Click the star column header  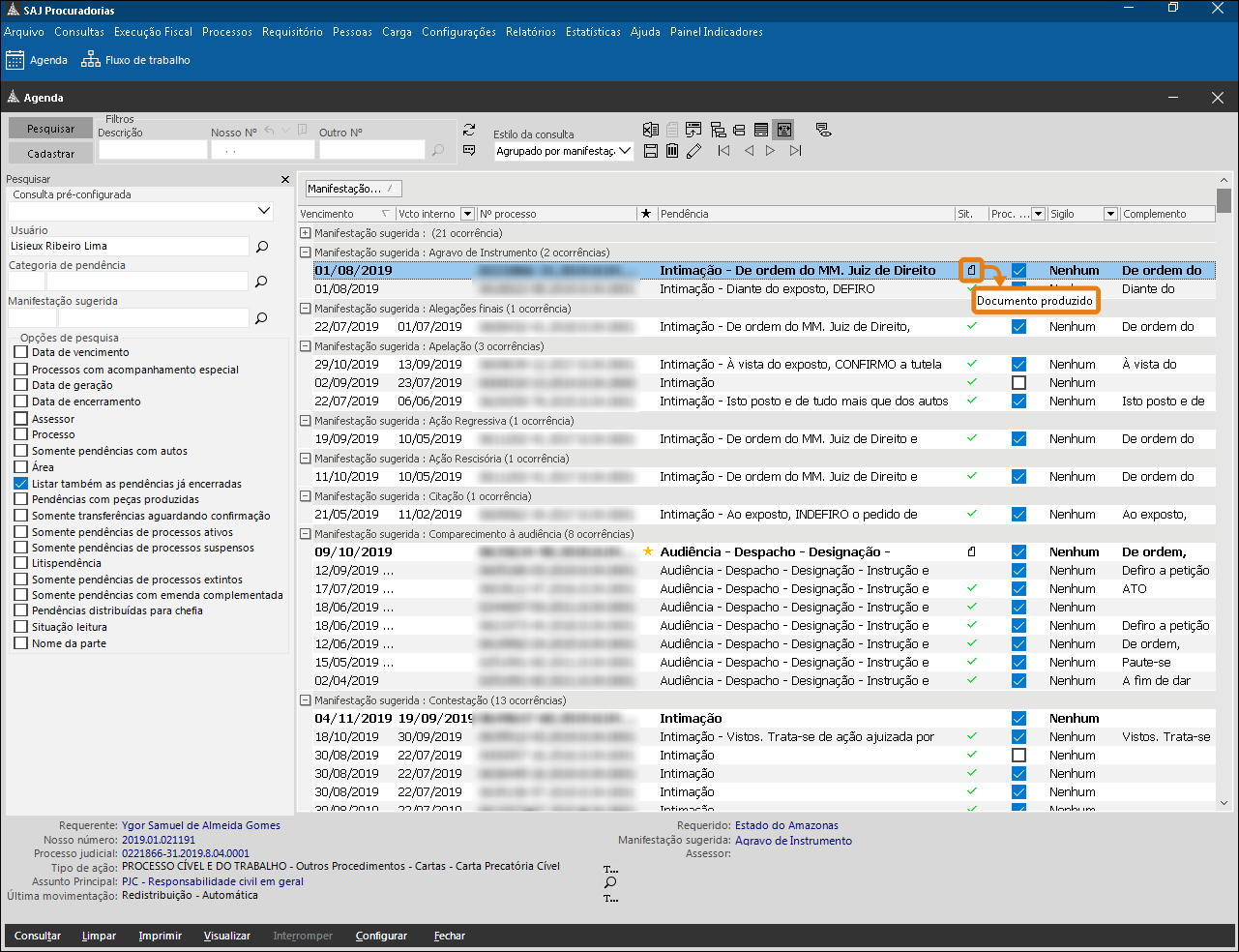coord(646,214)
